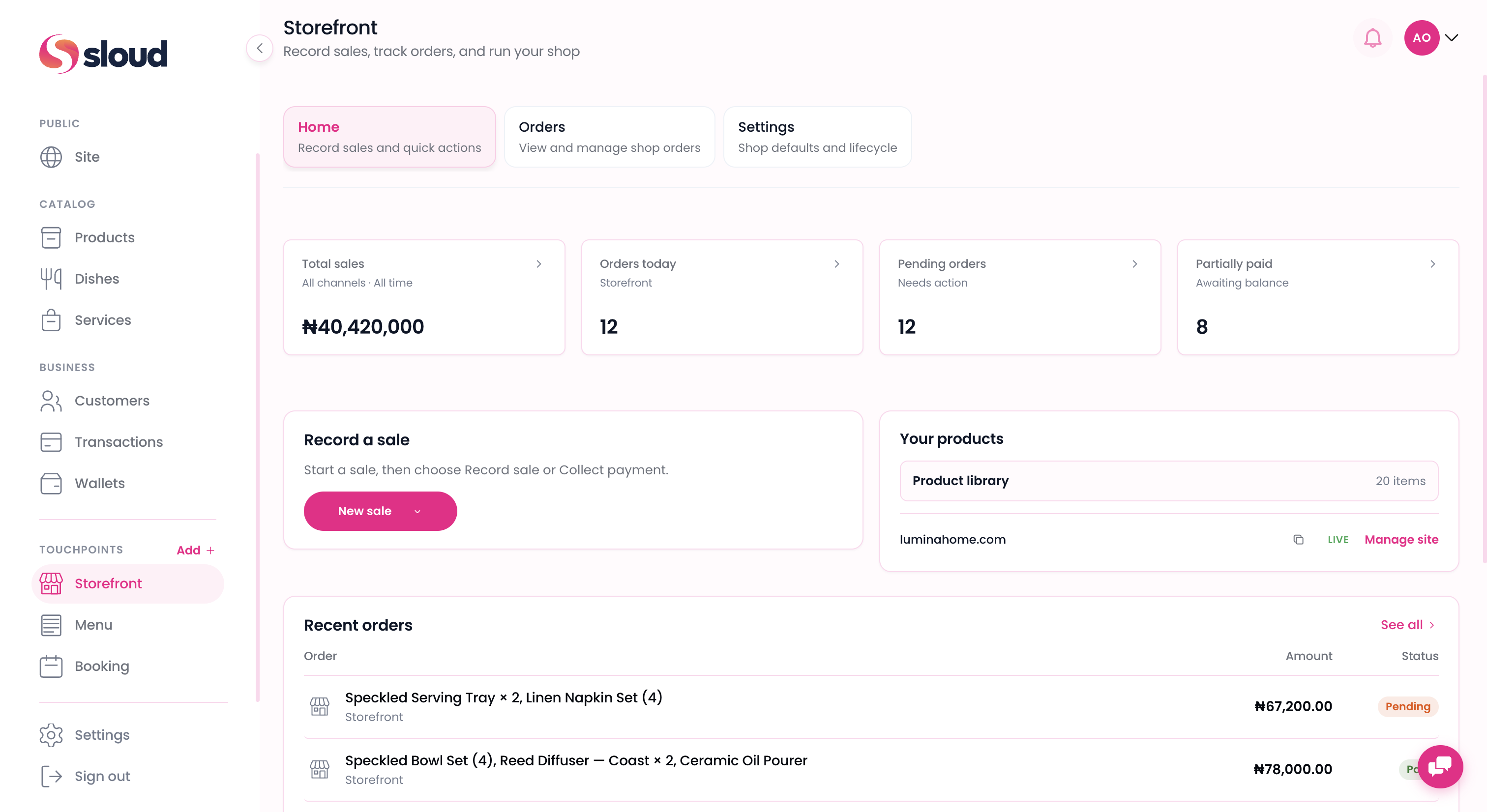Open Total sales details arrow
This screenshot has width=1487, height=812.
(x=538, y=264)
